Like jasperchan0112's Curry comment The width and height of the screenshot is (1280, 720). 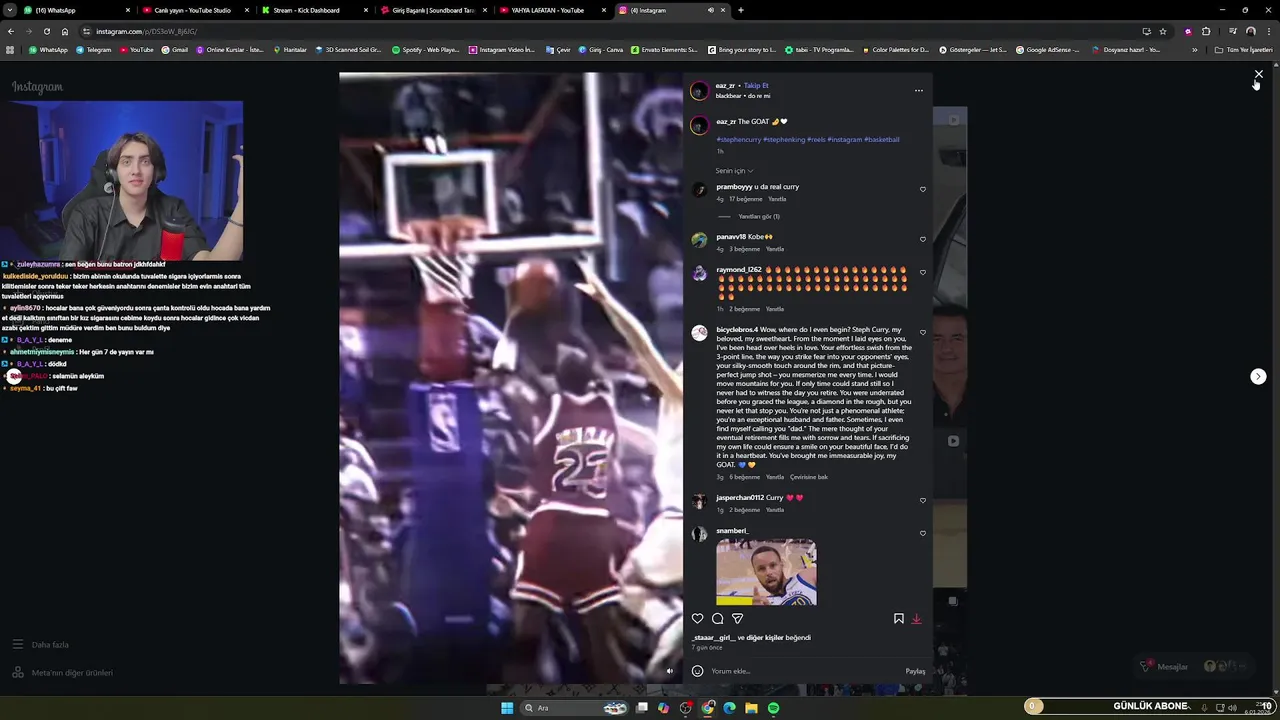coord(922,500)
